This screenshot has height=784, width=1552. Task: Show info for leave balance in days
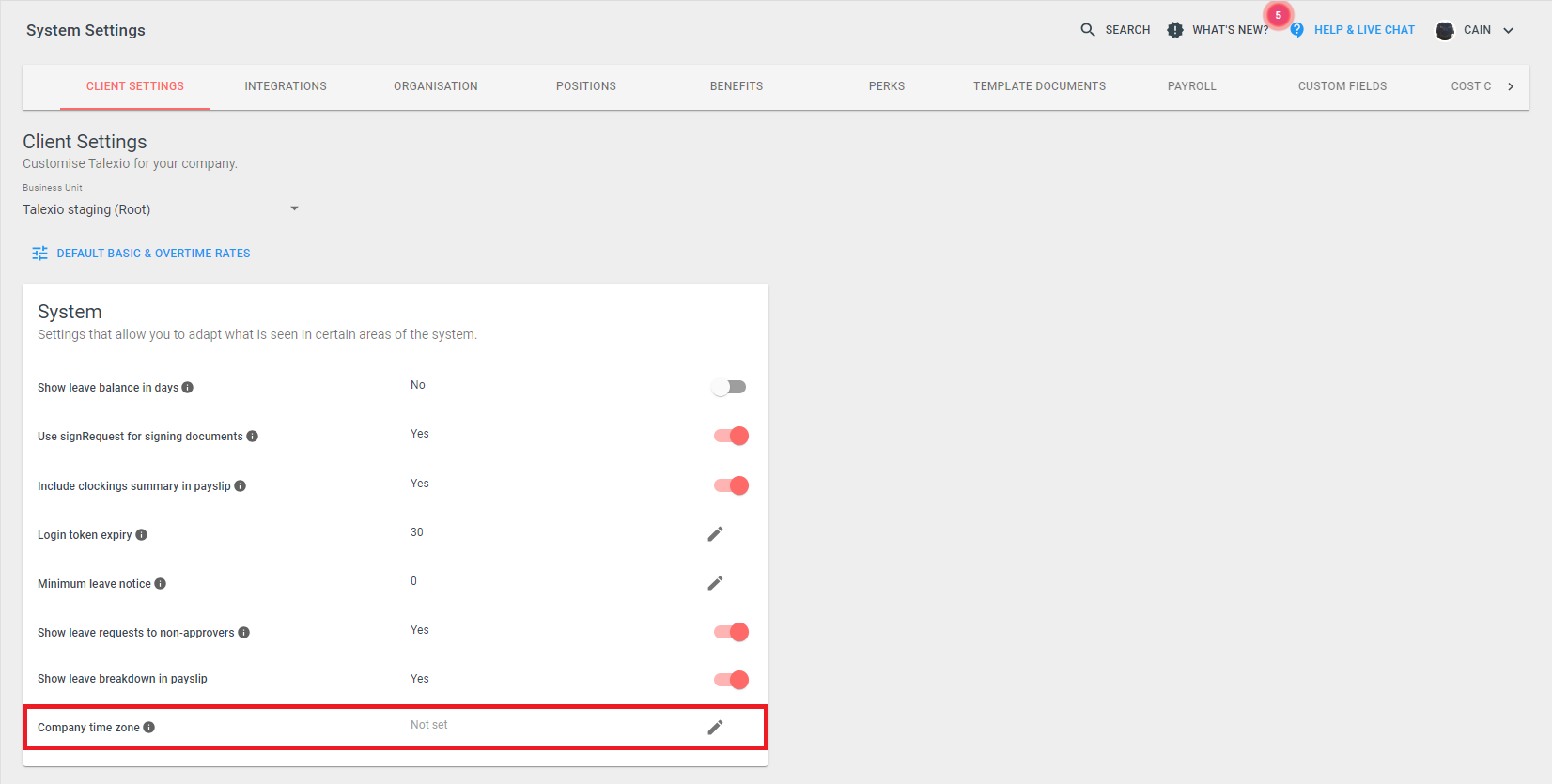[x=188, y=388]
